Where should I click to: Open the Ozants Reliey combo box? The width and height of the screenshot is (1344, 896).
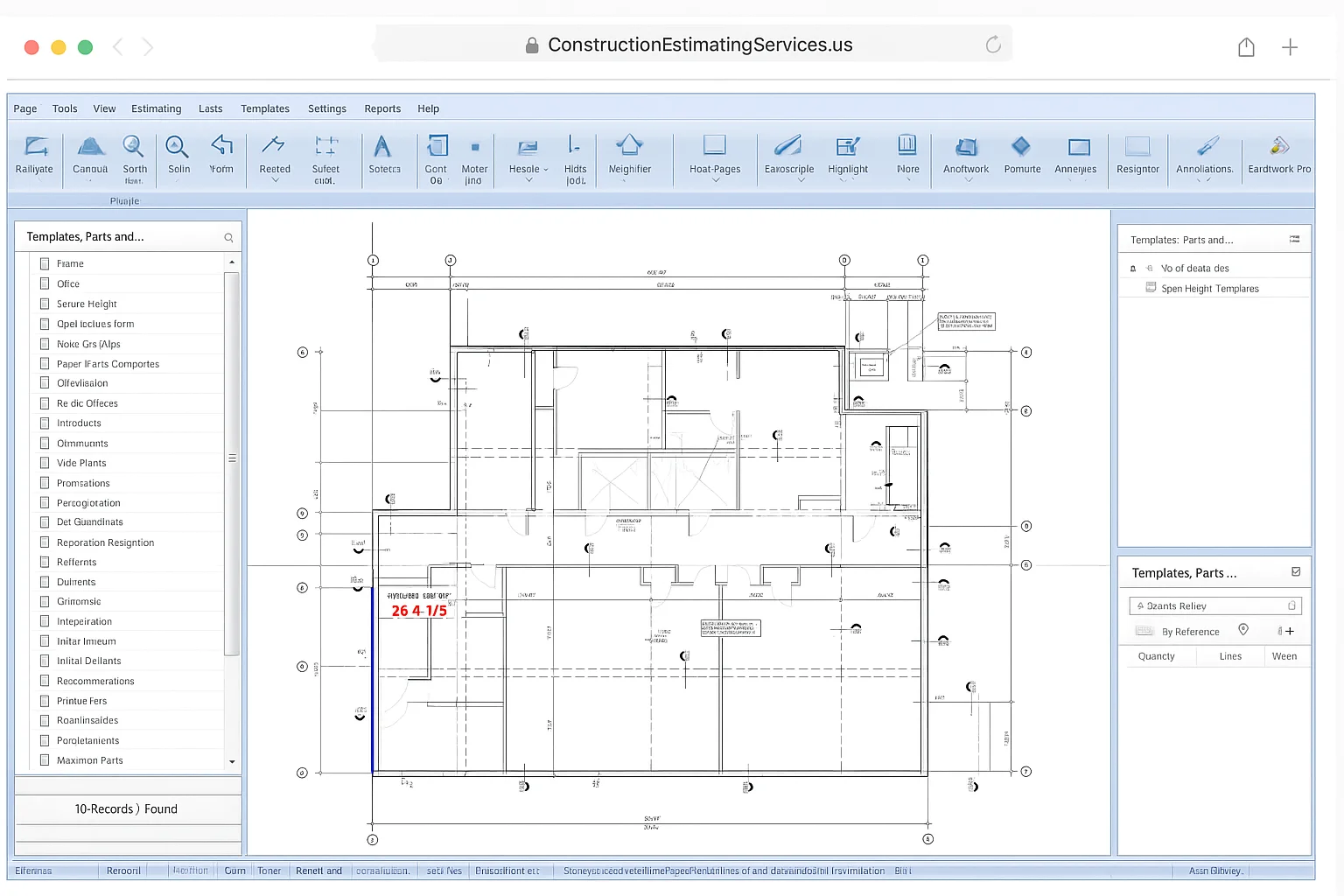[x=1214, y=605]
